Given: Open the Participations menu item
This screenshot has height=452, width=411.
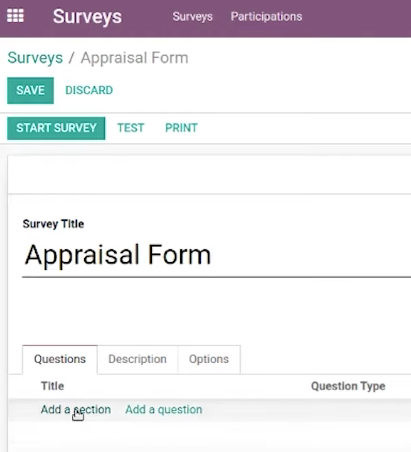Looking at the screenshot, I should [x=266, y=16].
